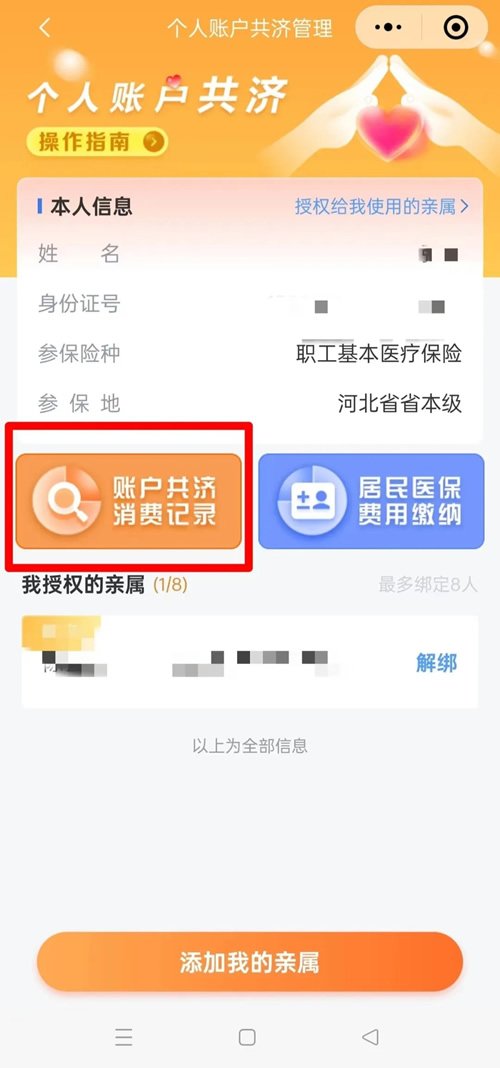Tap 添加我的亲属 button
The height and width of the screenshot is (1068, 500).
coord(250,962)
